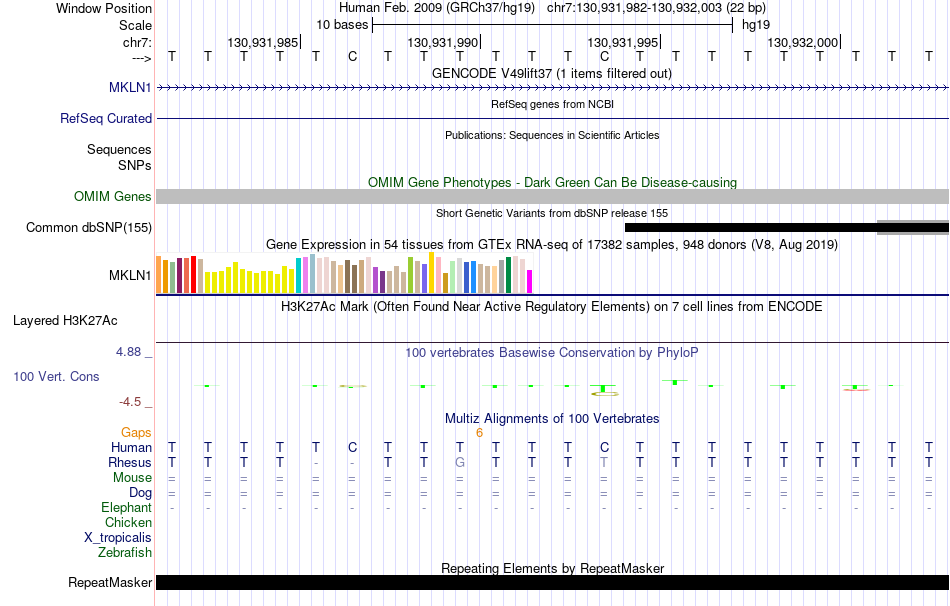This screenshot has width=950, height=606.
Task: Click the 130,931,990 position marker
Action: (443, 42)
